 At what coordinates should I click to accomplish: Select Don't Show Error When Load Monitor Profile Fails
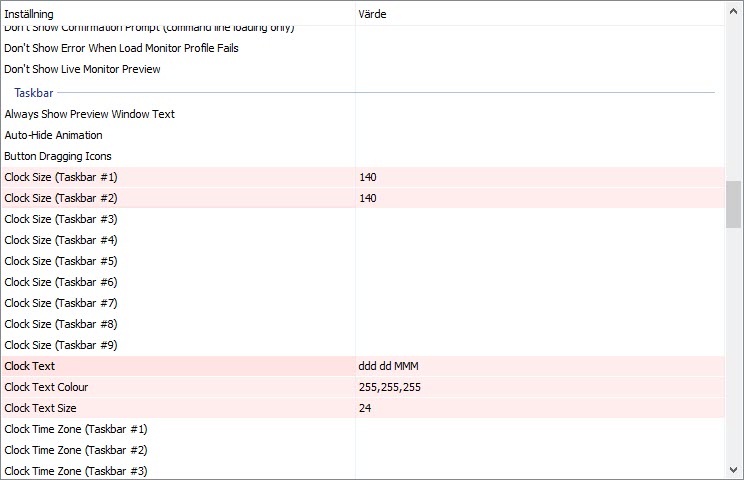pos(121,48)
